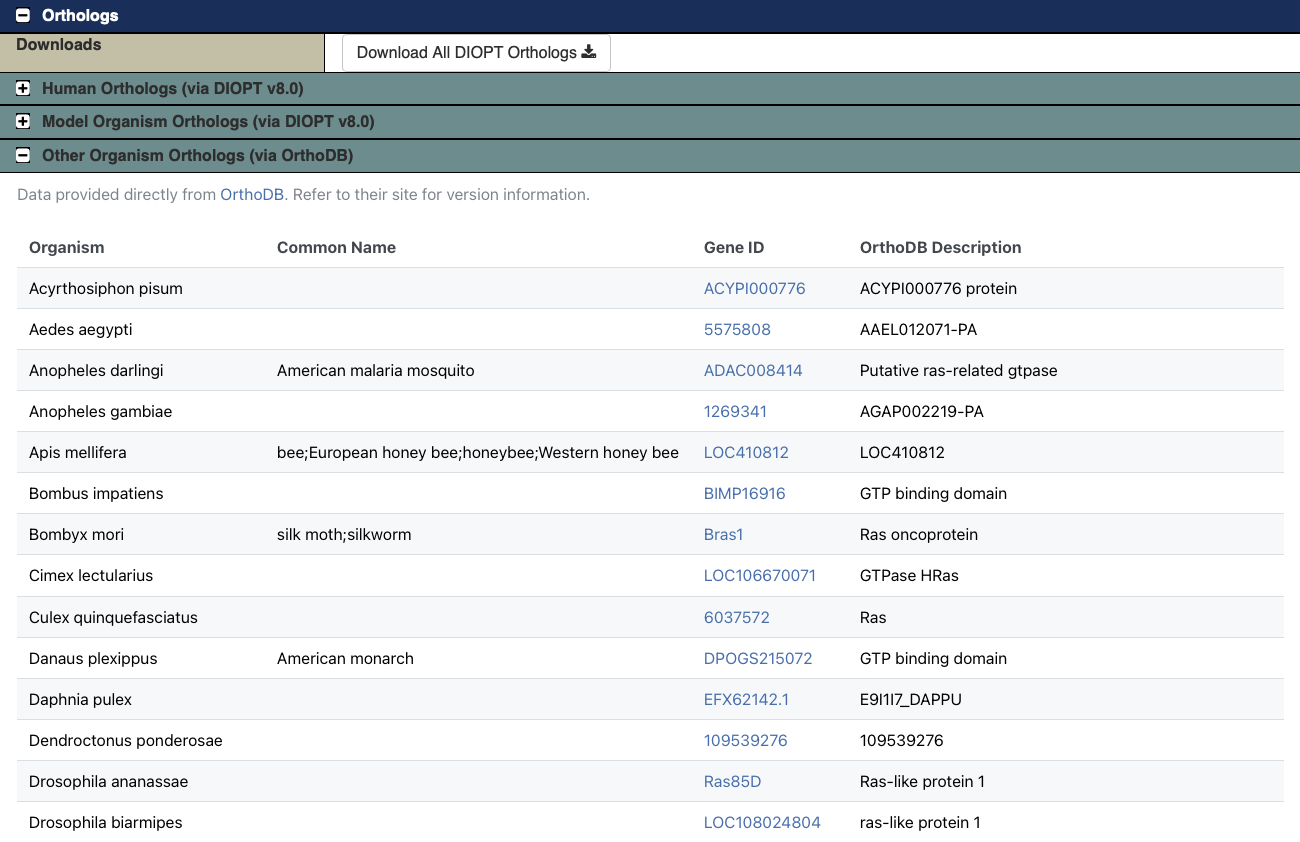Click the minus icon beside Other Organism Orthologs
The width and height of the screenshot is (1300, 842).
[x=22, y=155]
